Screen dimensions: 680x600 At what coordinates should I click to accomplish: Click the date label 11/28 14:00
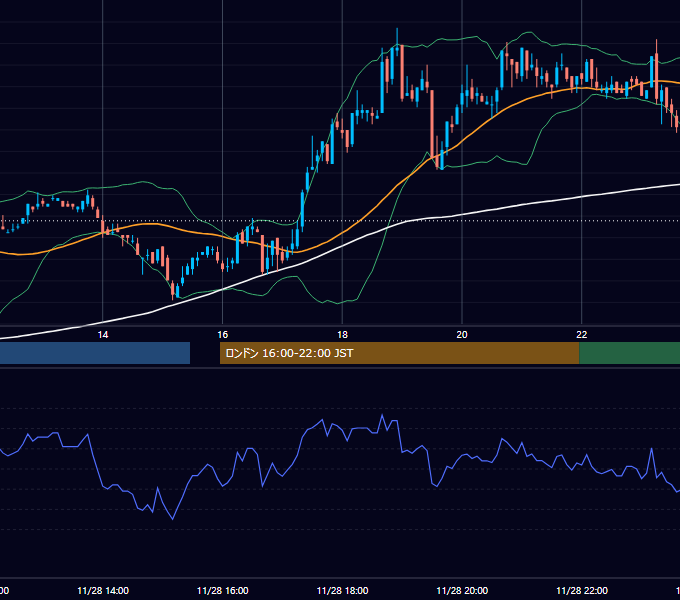103,590
